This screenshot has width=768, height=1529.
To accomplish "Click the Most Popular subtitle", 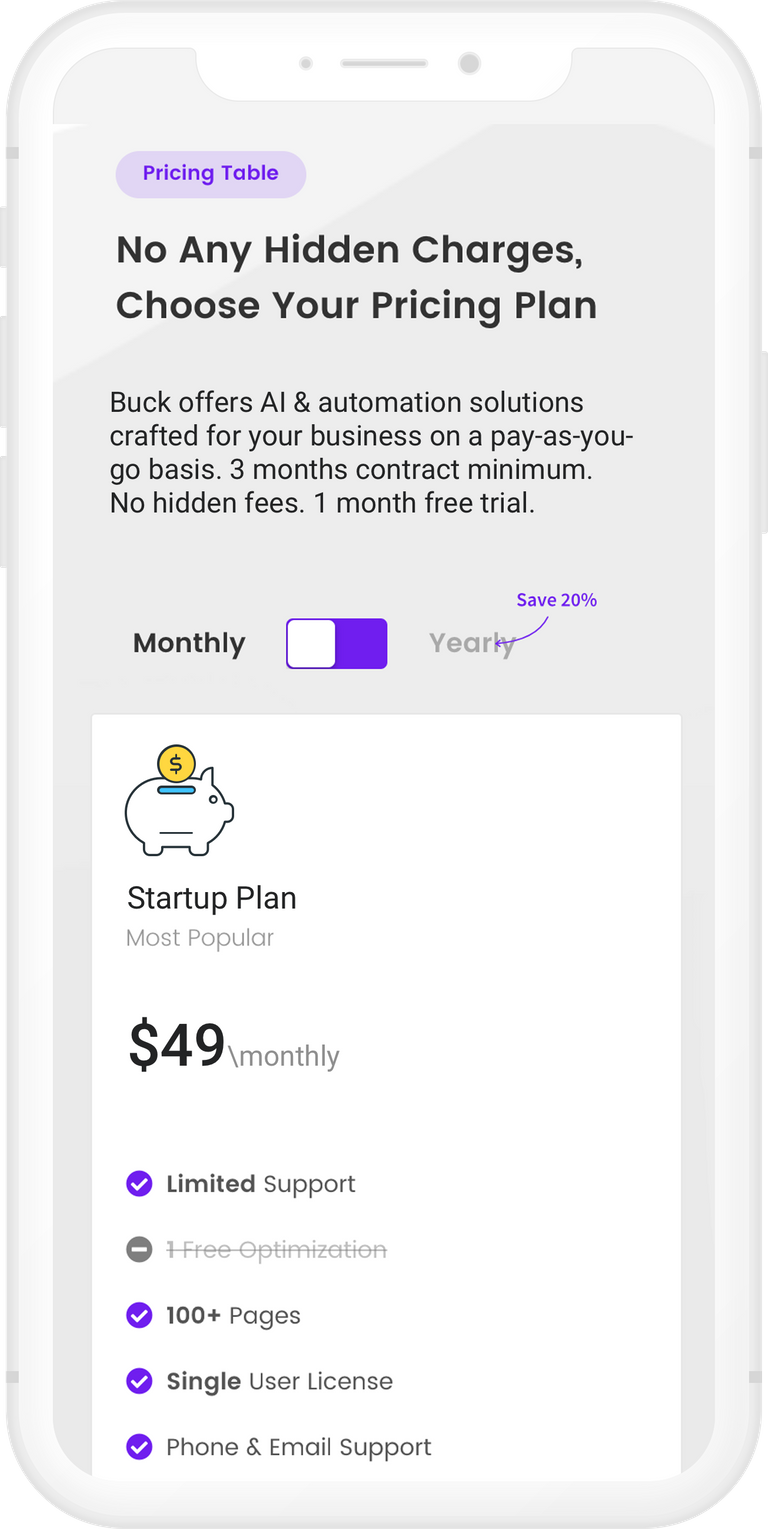I will point(200,938).
